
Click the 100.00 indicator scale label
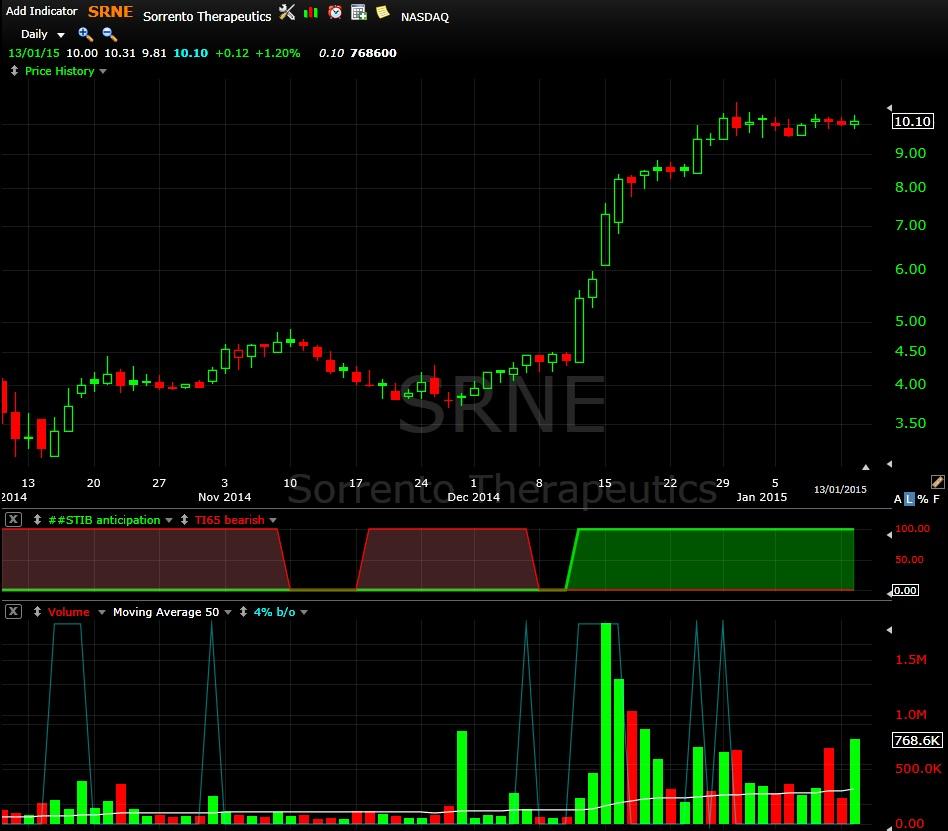(x=912, y=529)
